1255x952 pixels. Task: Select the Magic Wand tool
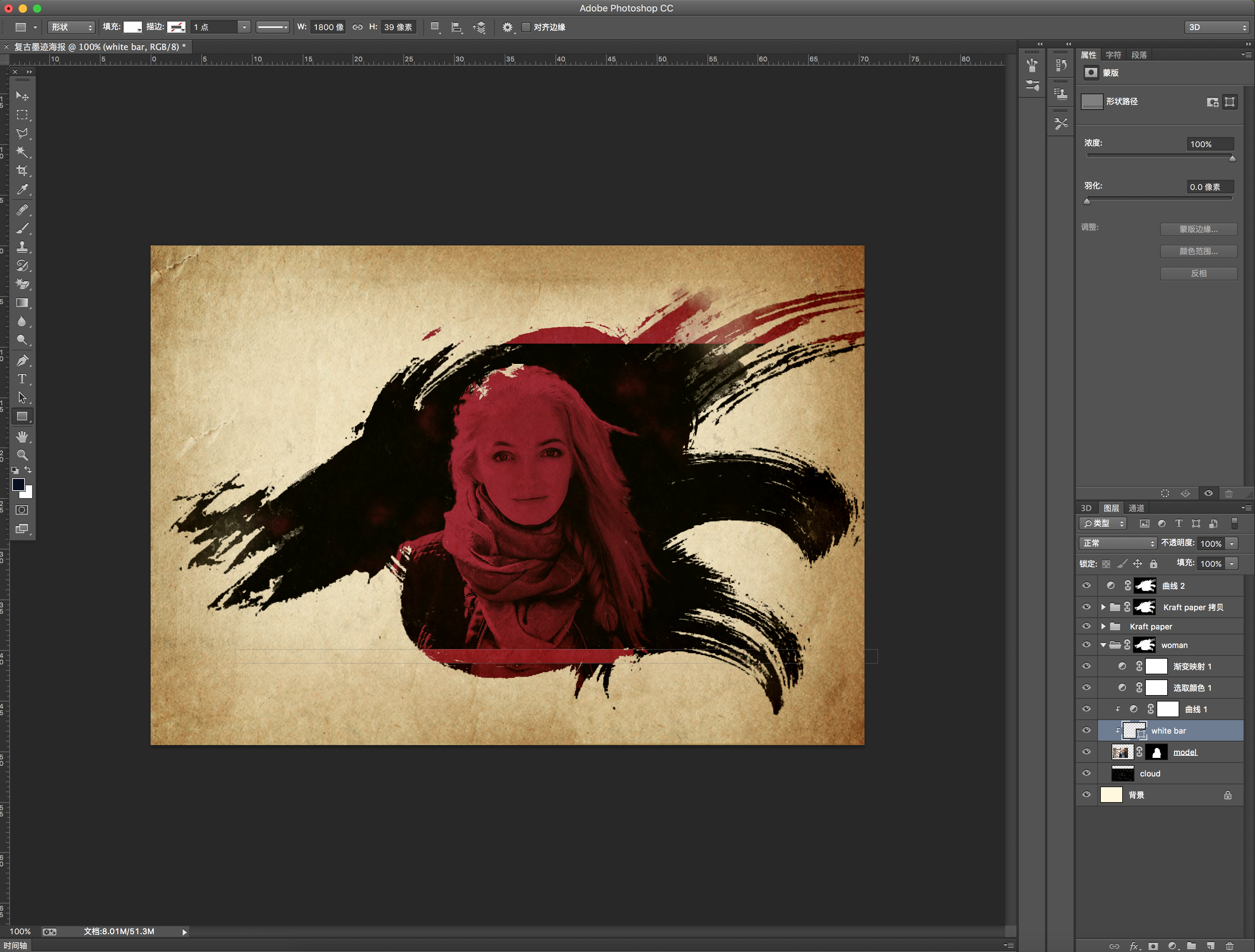[21, 151]
